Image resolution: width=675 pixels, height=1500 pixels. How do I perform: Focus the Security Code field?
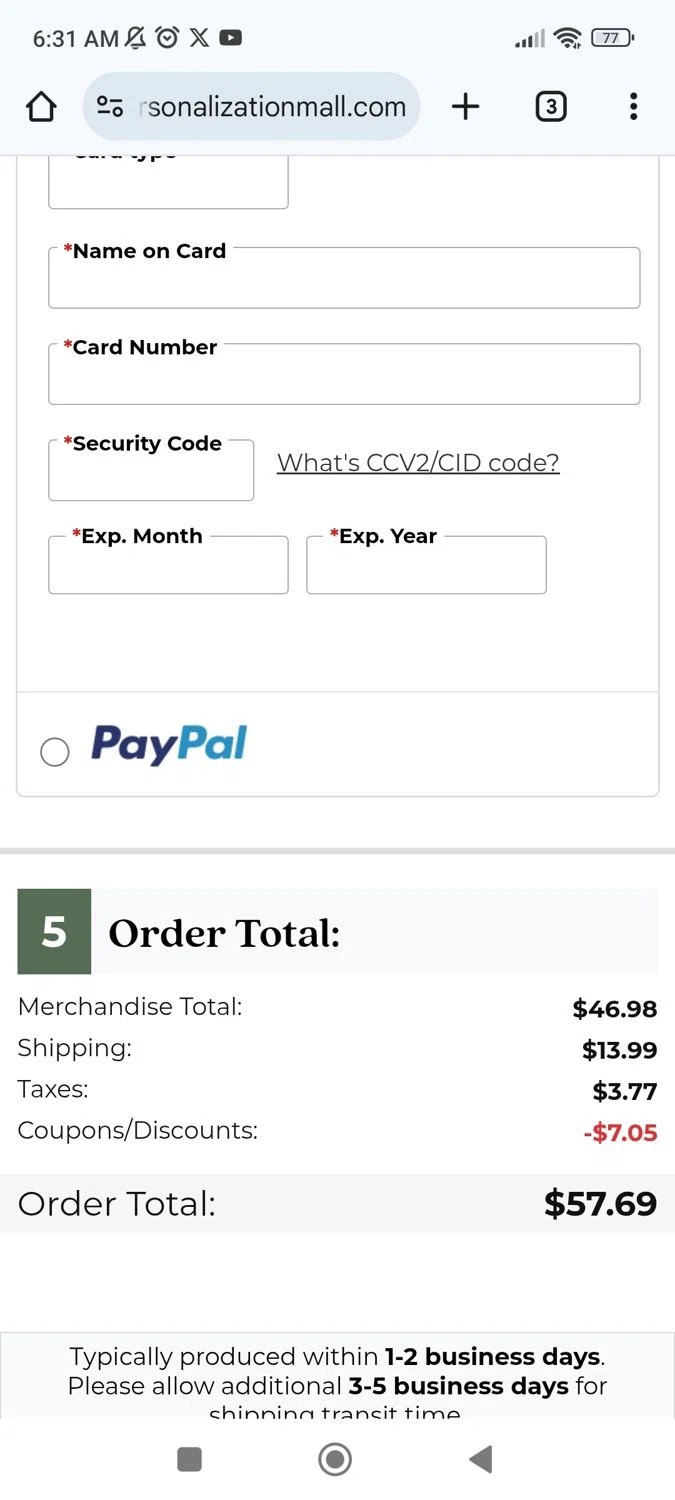(x=151, y=474)
